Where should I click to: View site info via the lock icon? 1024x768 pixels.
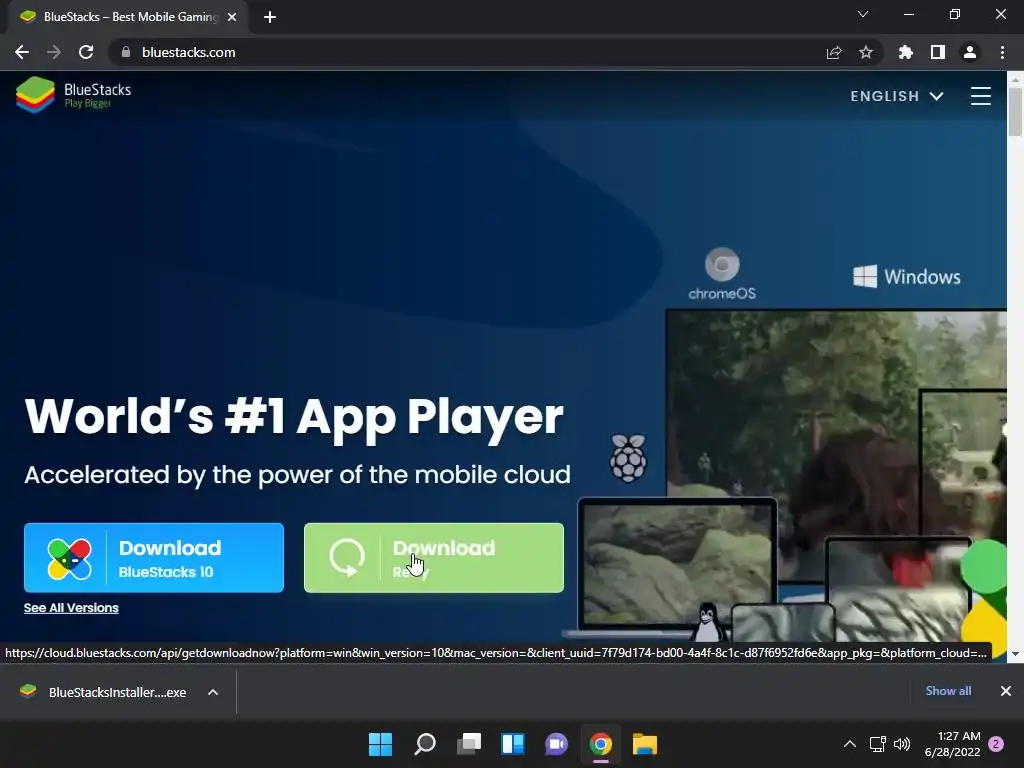tap(126, 52)
